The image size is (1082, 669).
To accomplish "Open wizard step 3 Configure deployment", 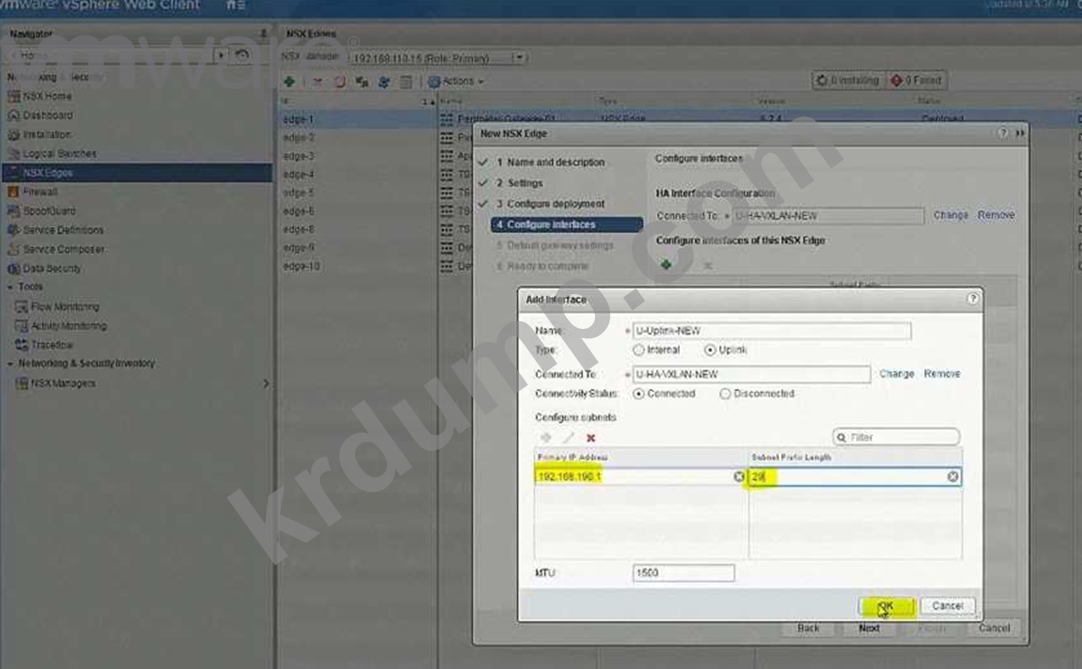I will pos(550,204).
